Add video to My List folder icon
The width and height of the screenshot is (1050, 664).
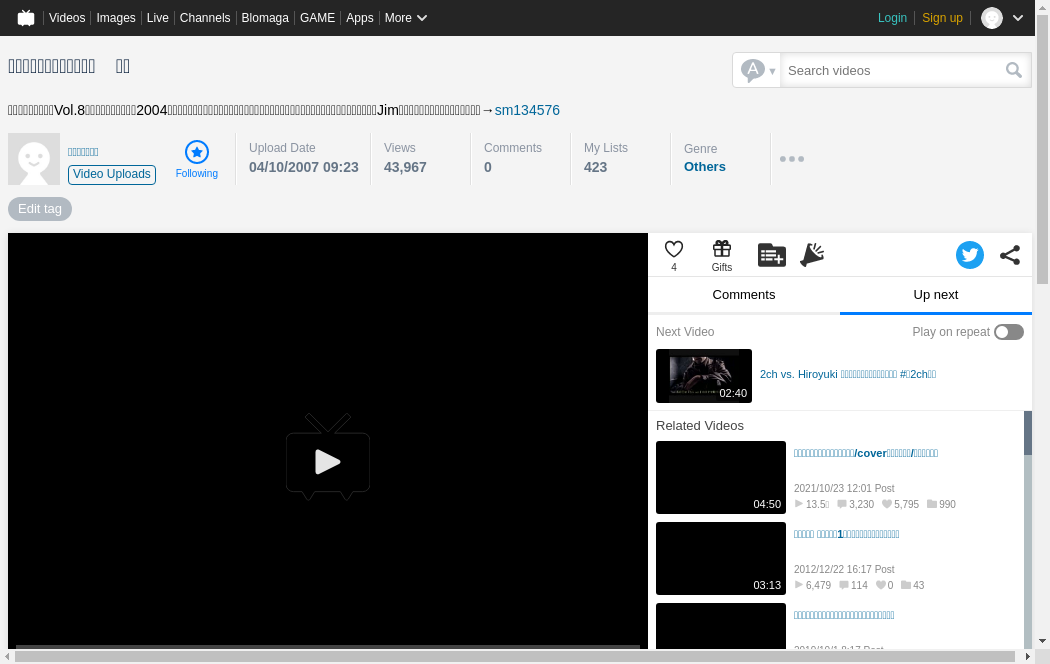tap(771, 255)
